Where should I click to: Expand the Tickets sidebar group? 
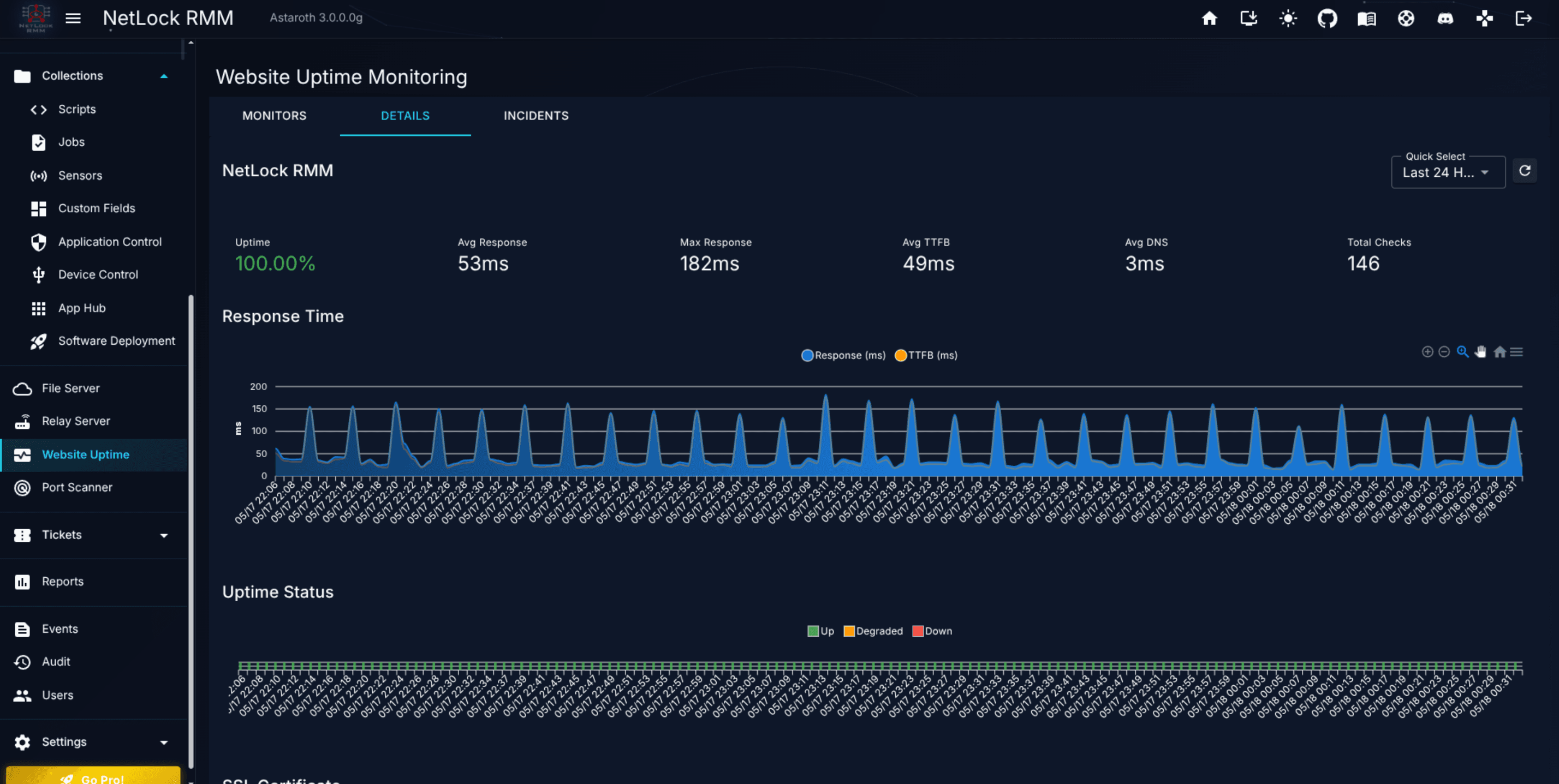pos(93,535)
